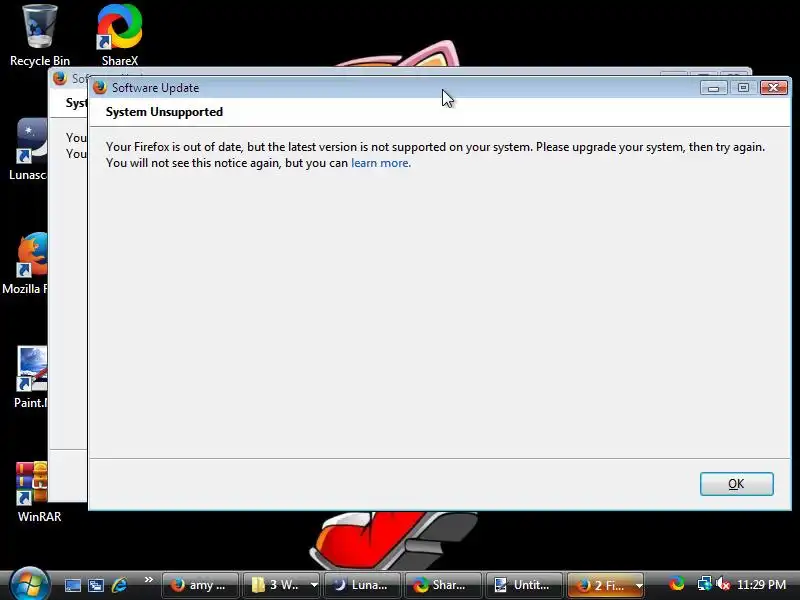The height and width of the screenshot is (600, 800).
Task: Launch Paint.NET desktop shortcut
Action: click(31, 378)
